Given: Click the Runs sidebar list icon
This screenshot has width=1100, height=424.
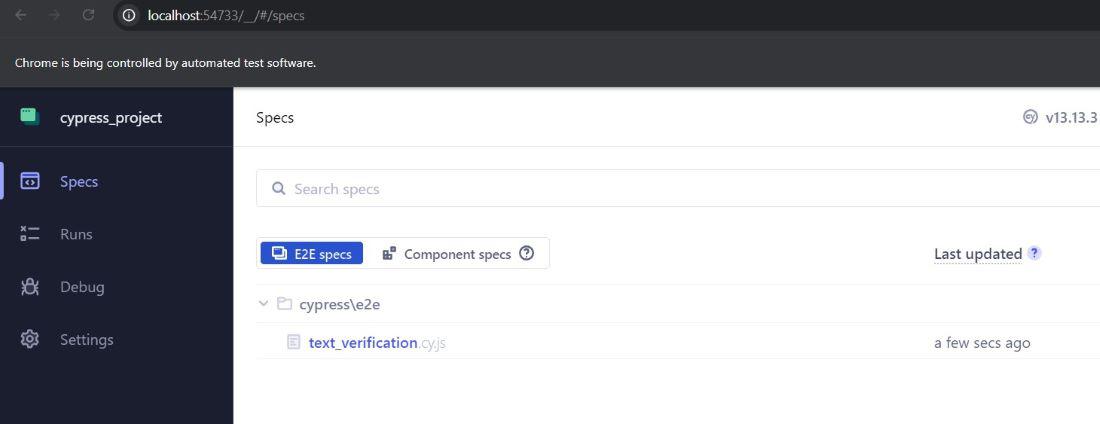Looking at the screenshot, I should point(30,234).
